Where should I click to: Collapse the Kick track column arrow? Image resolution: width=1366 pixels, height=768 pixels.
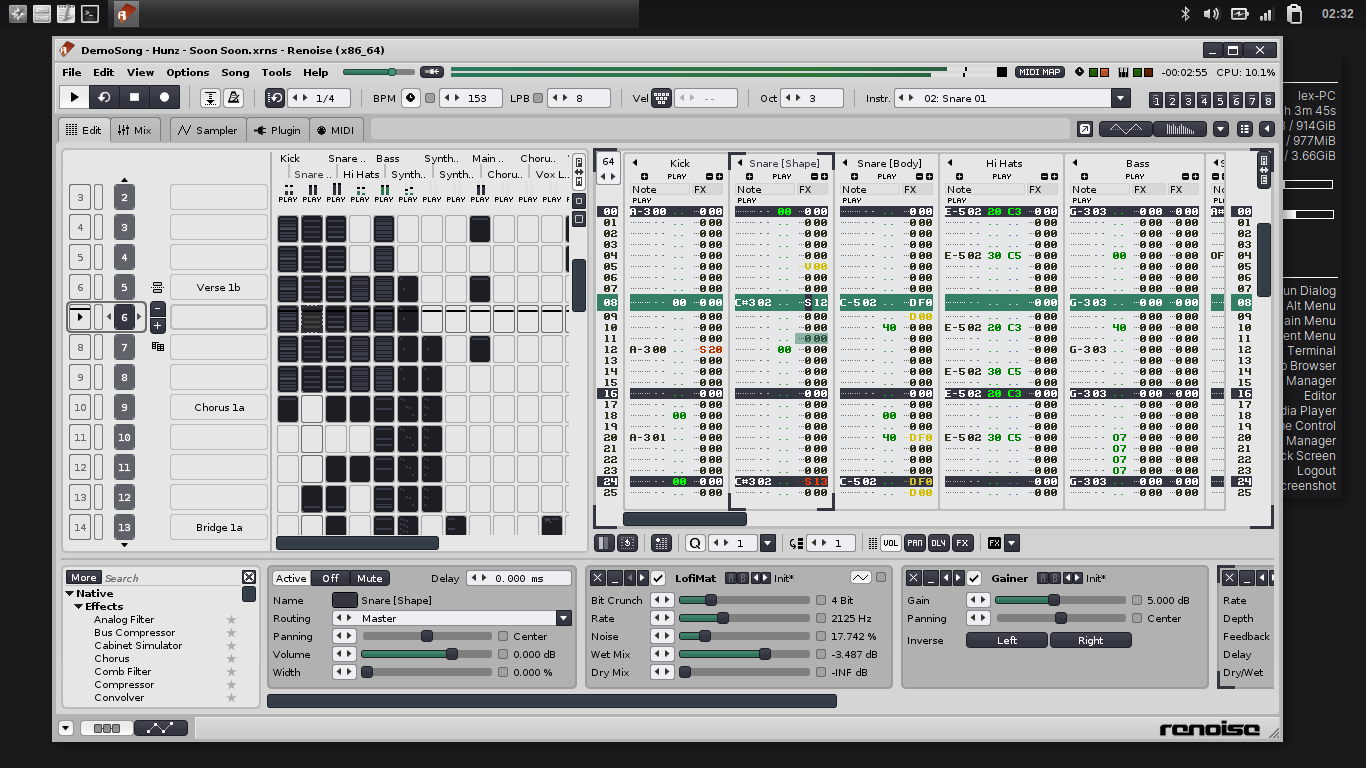pos(634,163)
